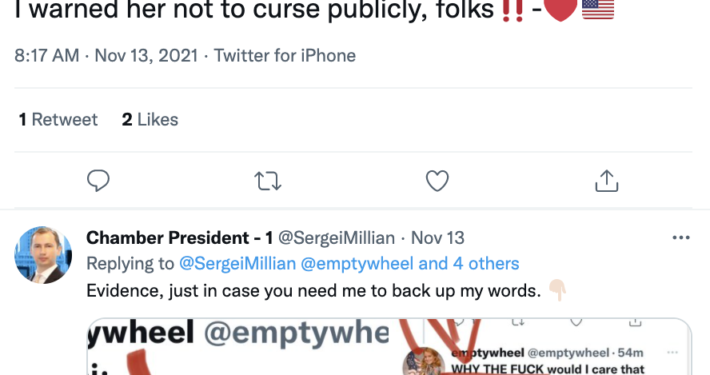Screen dimensions: 710x375
Task: Click the reply speech bubble icon
Action: point(98,181)
